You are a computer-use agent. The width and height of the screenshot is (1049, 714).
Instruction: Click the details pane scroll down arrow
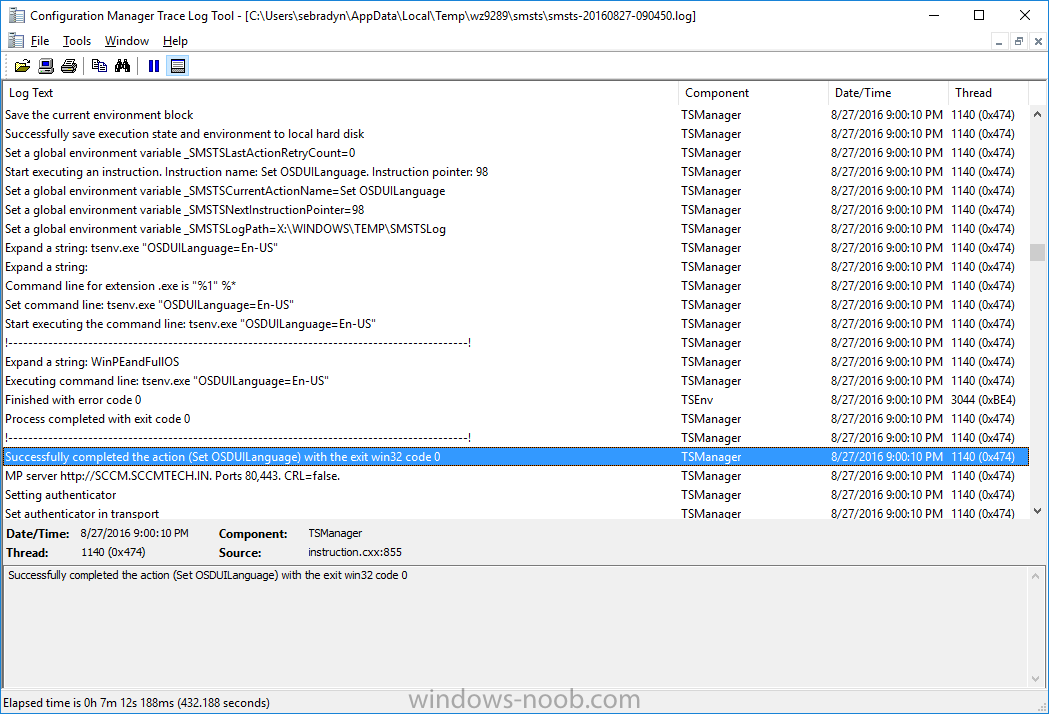point(1036,679)
